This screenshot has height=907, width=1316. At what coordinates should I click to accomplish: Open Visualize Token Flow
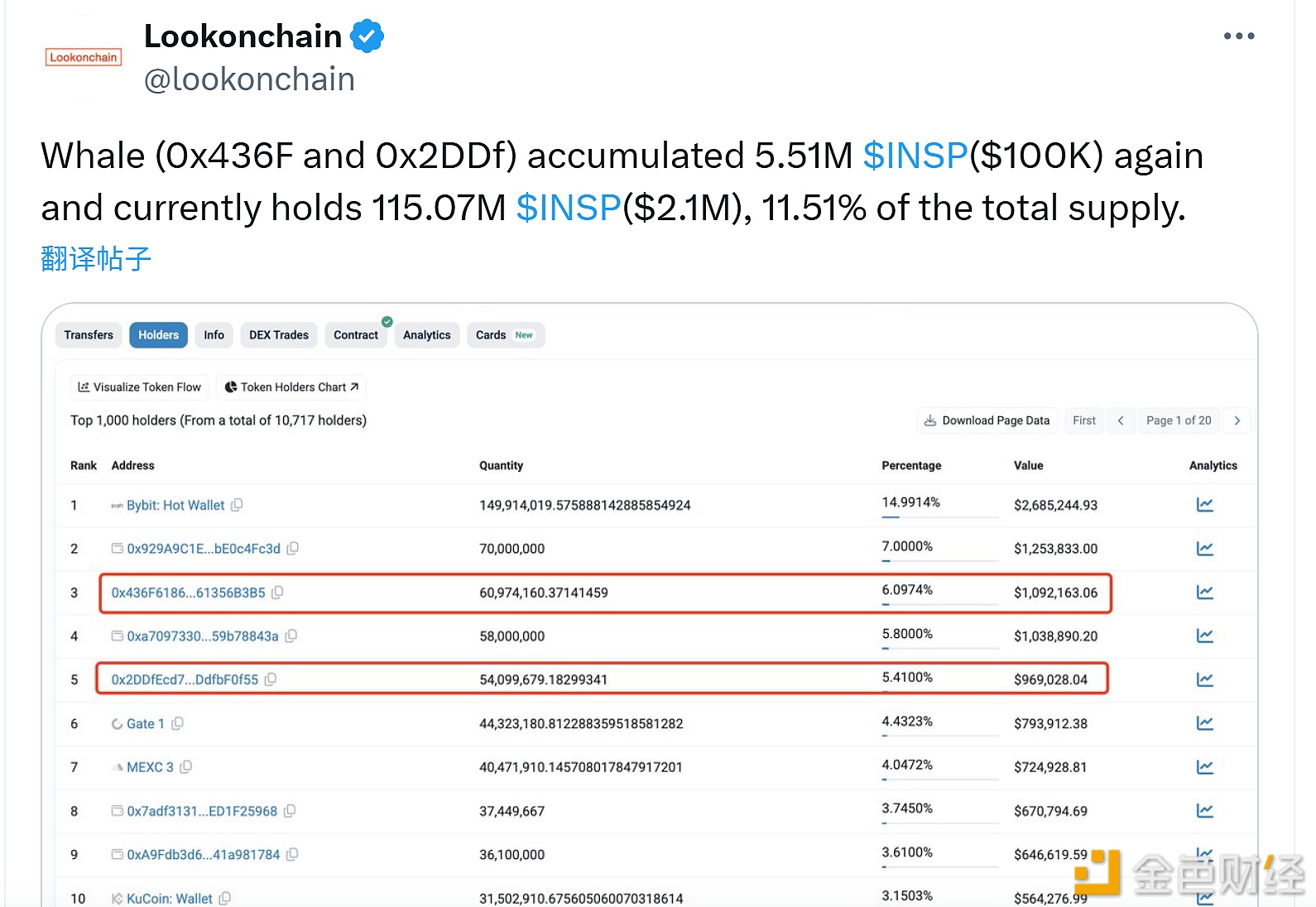tap(139, 387)
